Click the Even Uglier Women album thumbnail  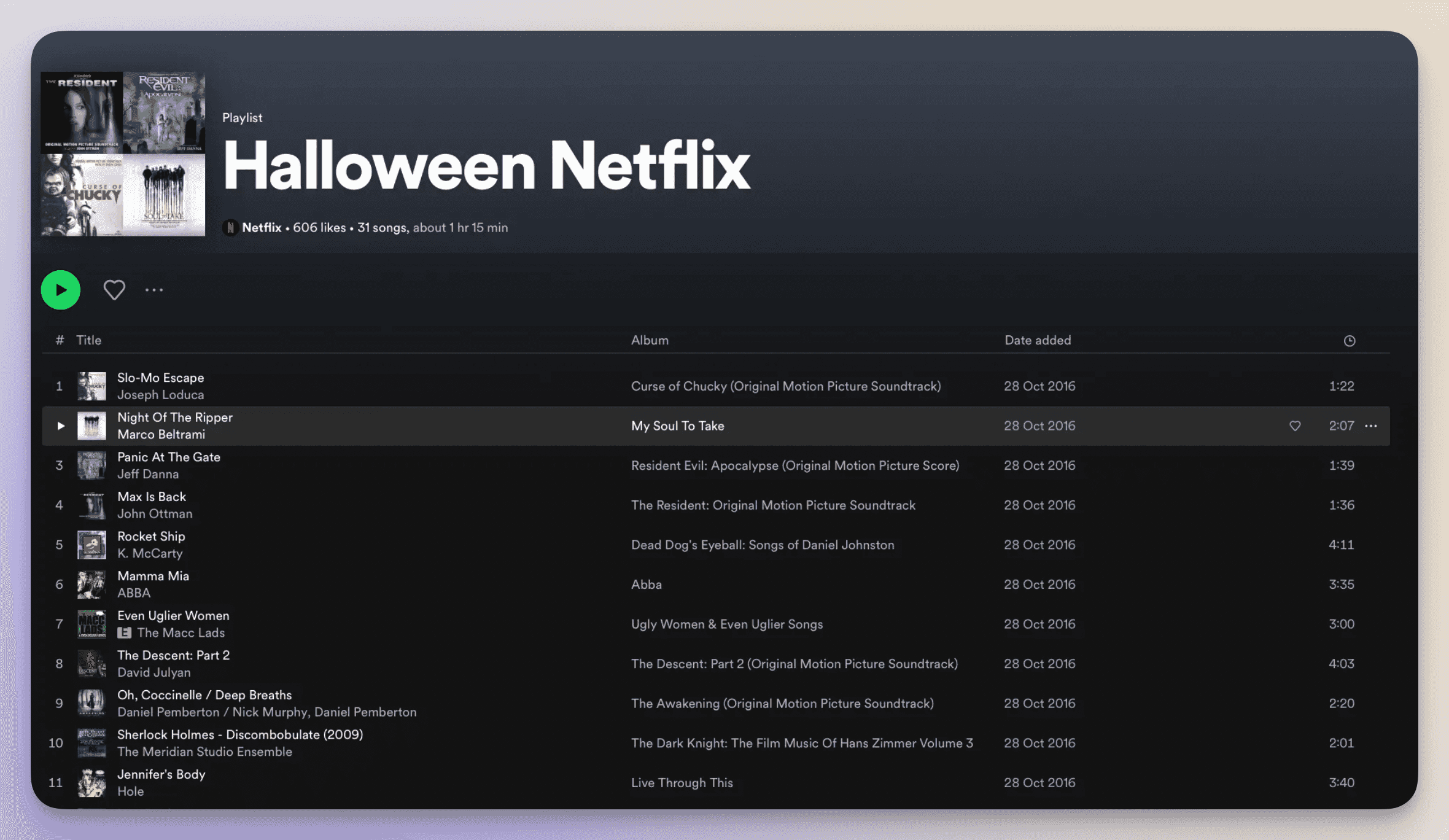click(91, 624)
